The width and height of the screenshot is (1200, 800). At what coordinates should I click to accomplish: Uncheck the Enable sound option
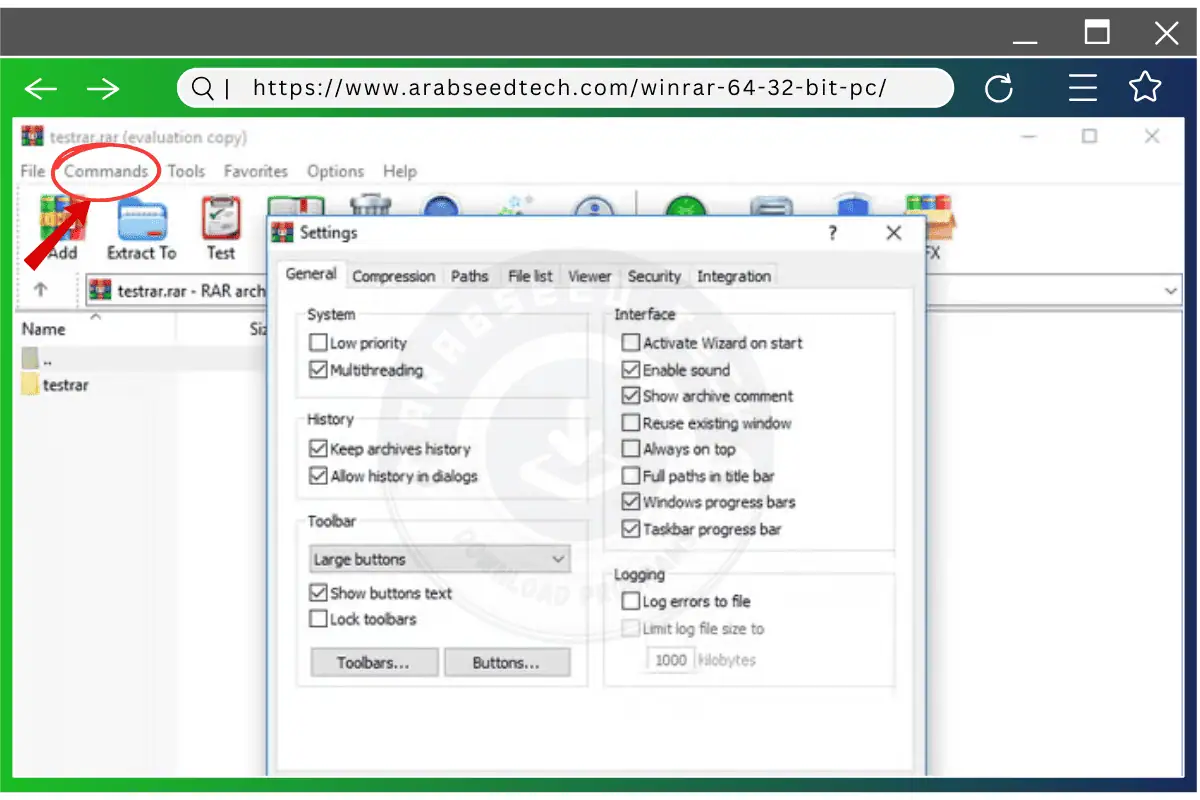click(631, 370)
